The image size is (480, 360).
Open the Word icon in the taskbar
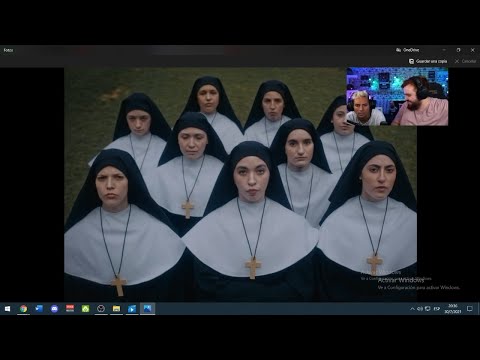[39, 309]
